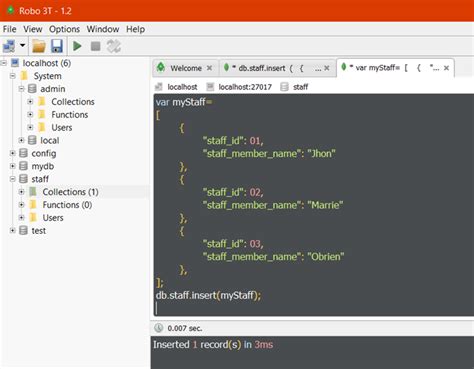Select Collections under admin
The width and height of the screenshot is (474, 369).
click(73, 102)
